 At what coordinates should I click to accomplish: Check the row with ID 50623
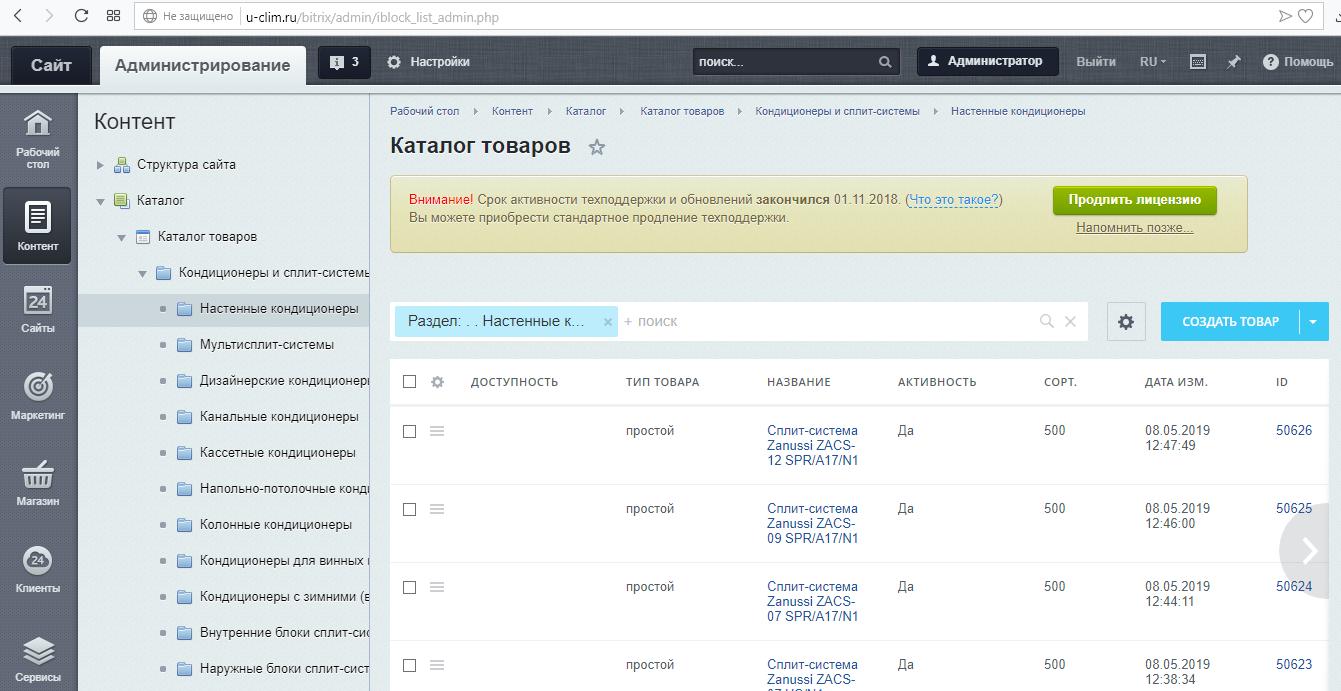tap(409, 665)
